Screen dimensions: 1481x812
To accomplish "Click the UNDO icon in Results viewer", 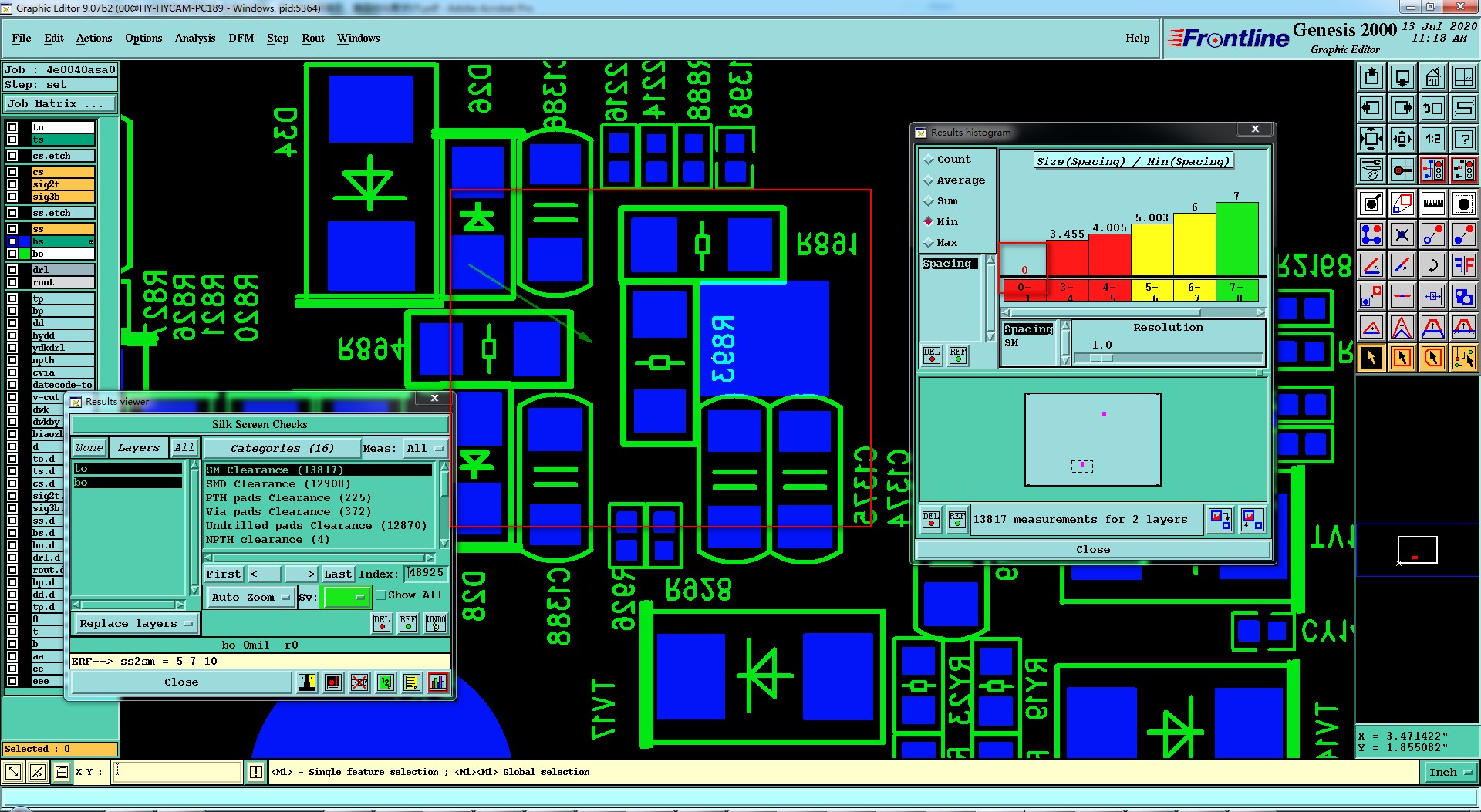I will tap(436, 623).
